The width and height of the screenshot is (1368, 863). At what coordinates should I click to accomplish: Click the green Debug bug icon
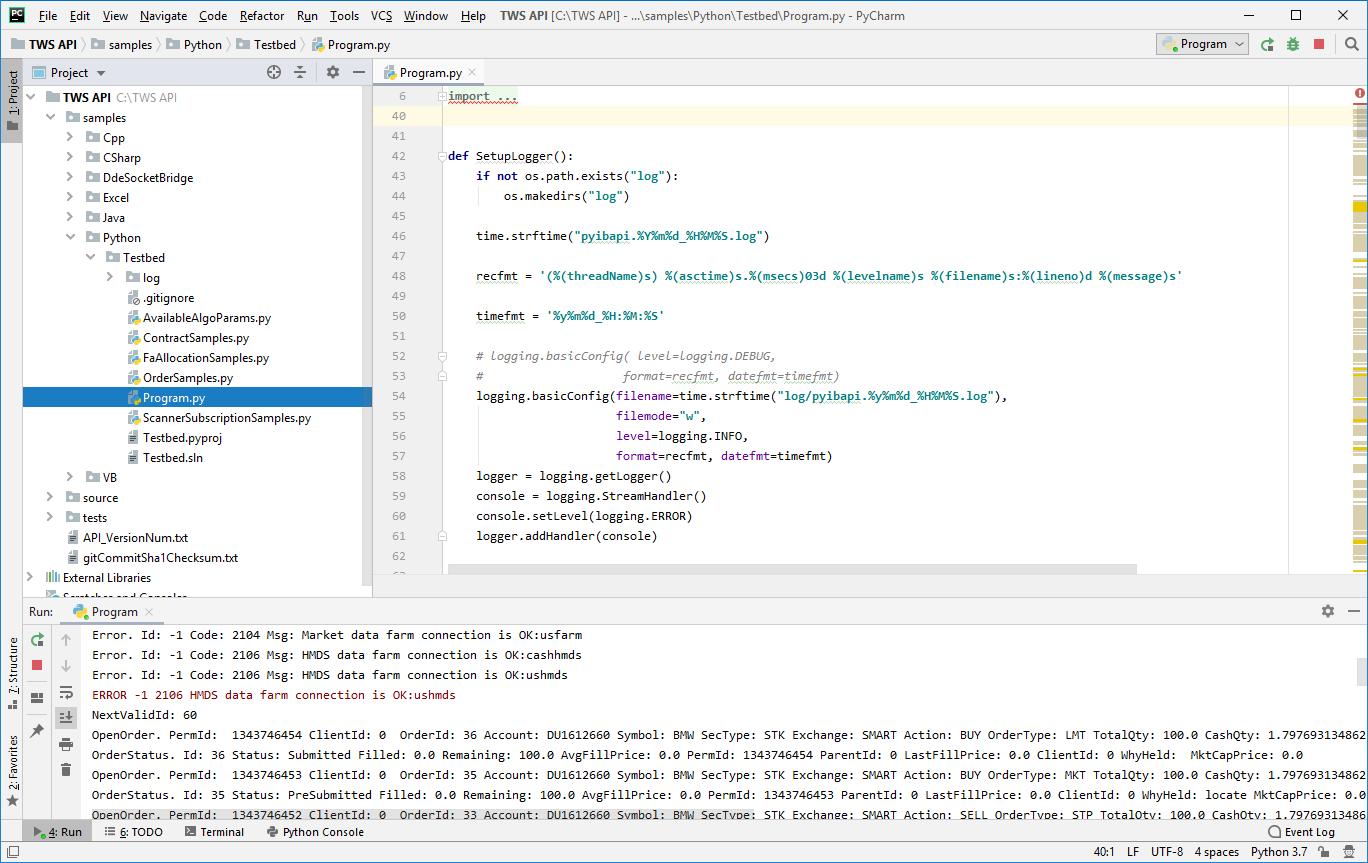pos(1293,44)
